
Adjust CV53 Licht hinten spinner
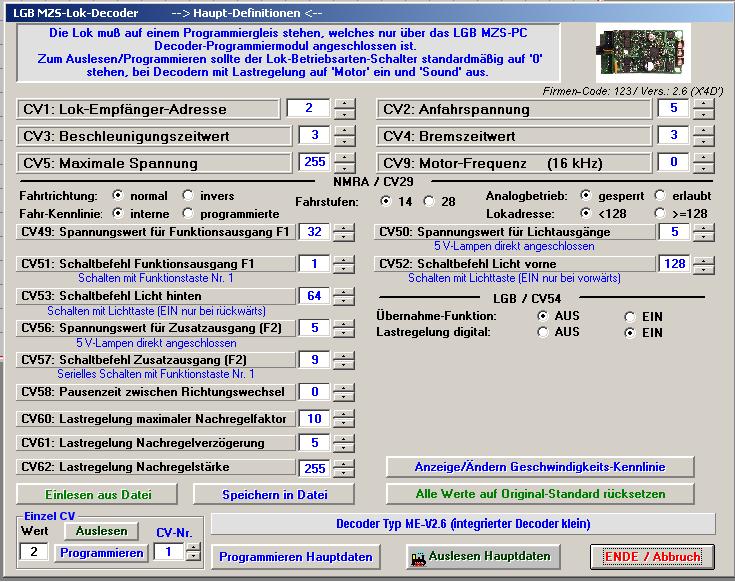coord(344,297)
